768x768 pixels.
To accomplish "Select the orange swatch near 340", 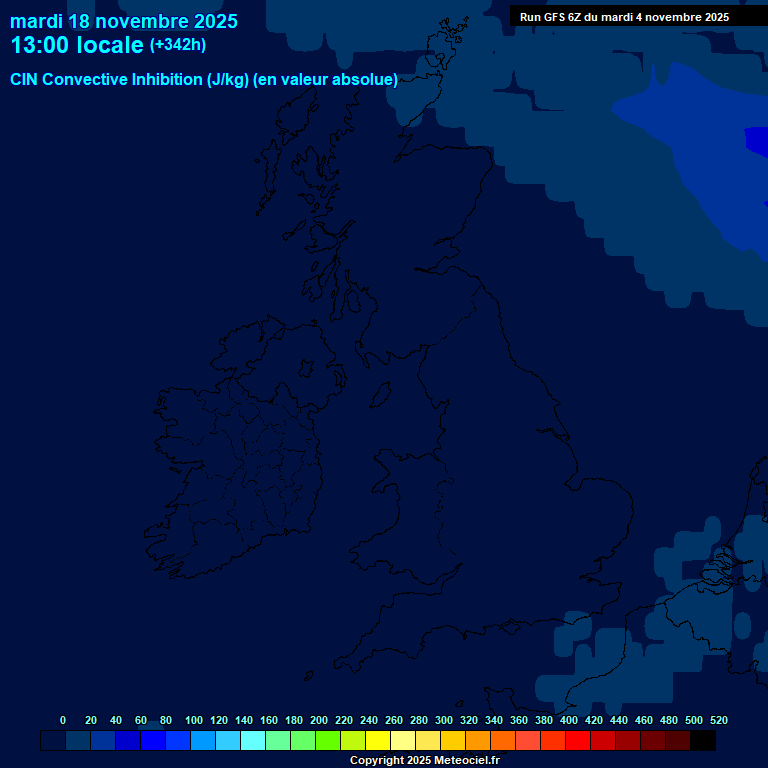I will [503, 741].
